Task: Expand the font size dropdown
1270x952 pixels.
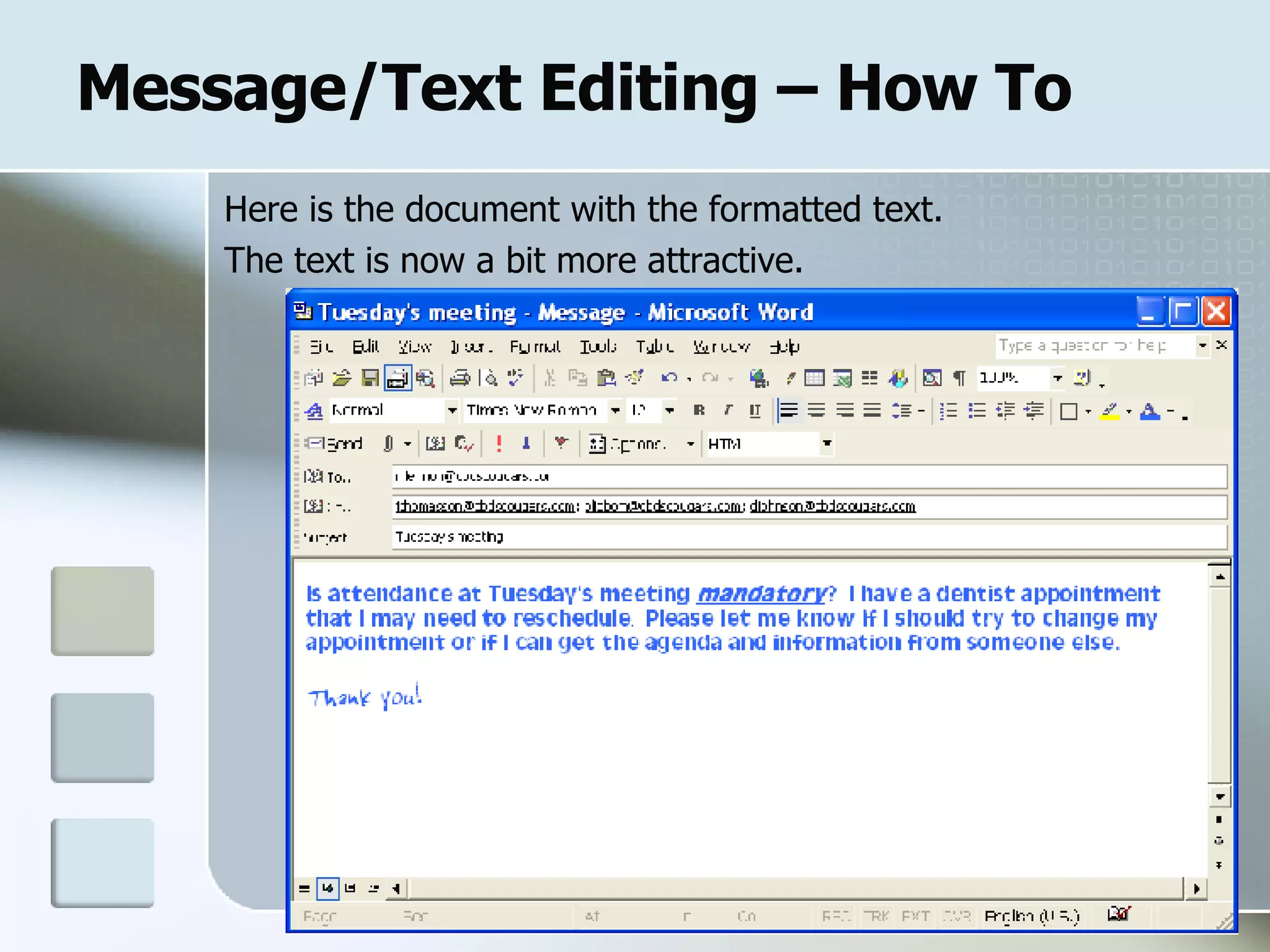Action: tap(669, 410)
